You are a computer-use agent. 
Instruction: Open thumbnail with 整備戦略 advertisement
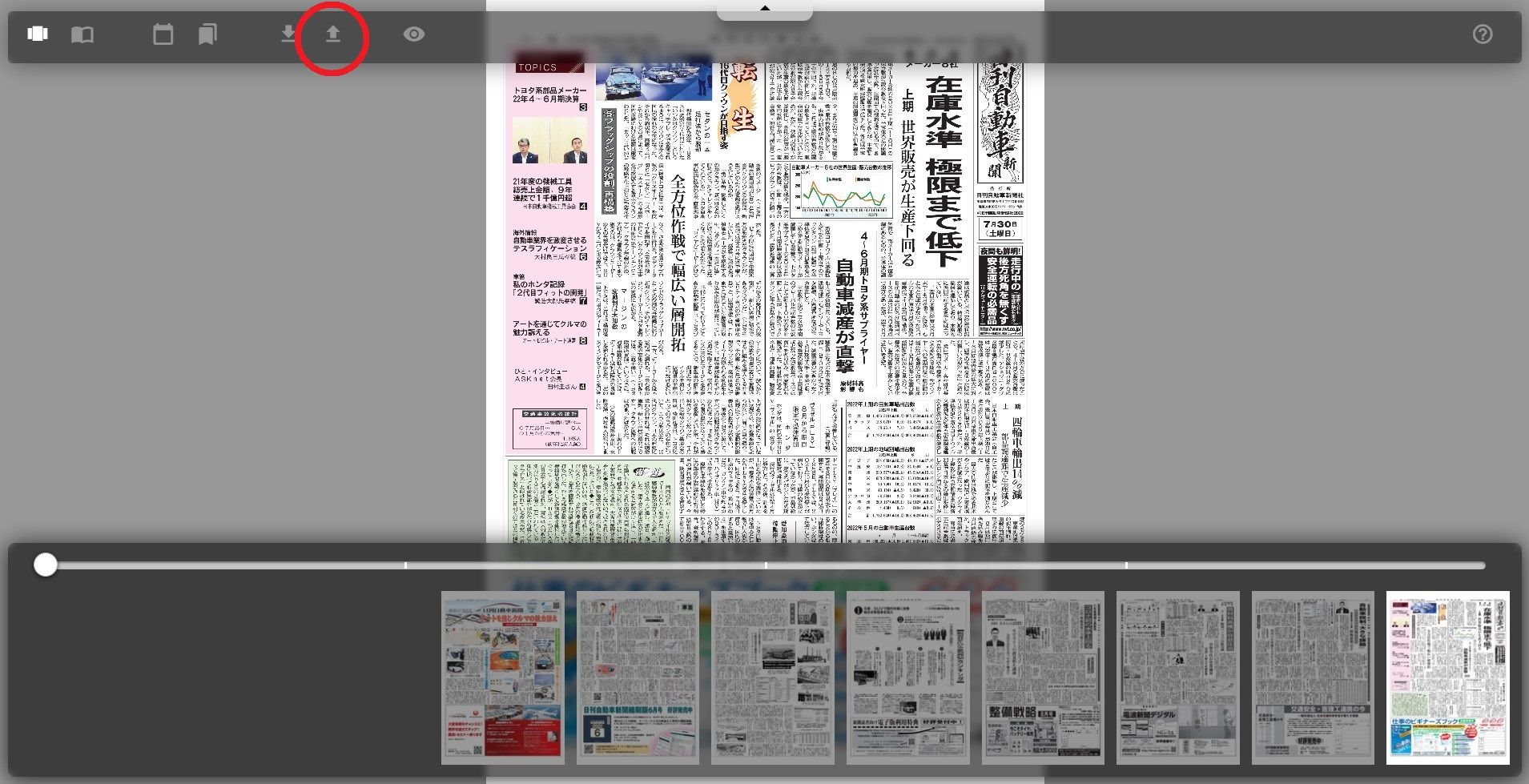(x=1043, y=677)
